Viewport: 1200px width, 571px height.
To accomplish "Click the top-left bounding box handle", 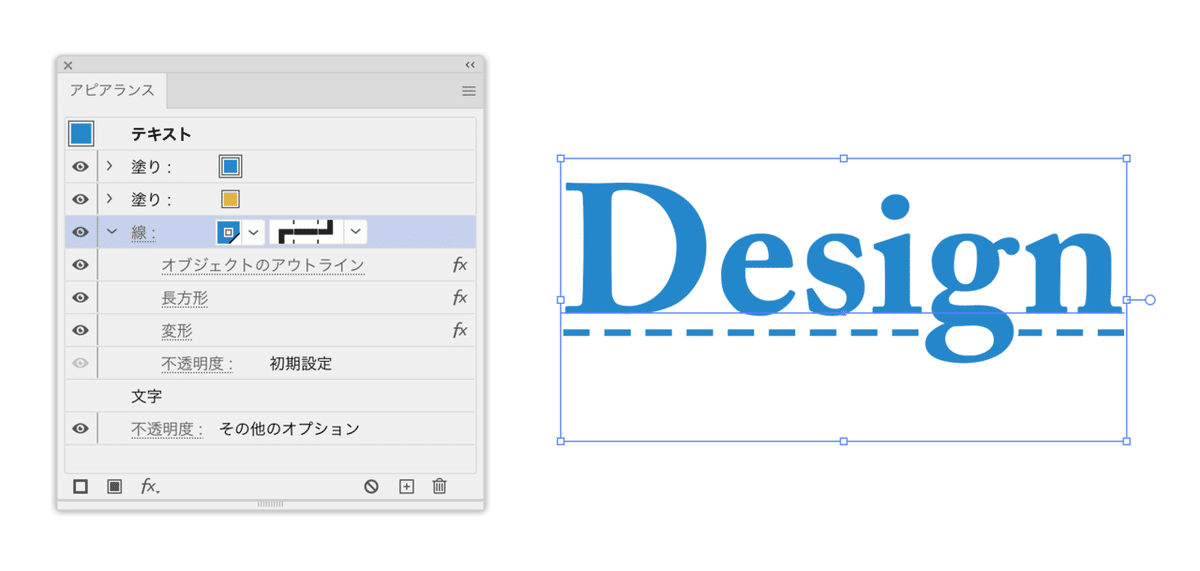I will (560, 158).
